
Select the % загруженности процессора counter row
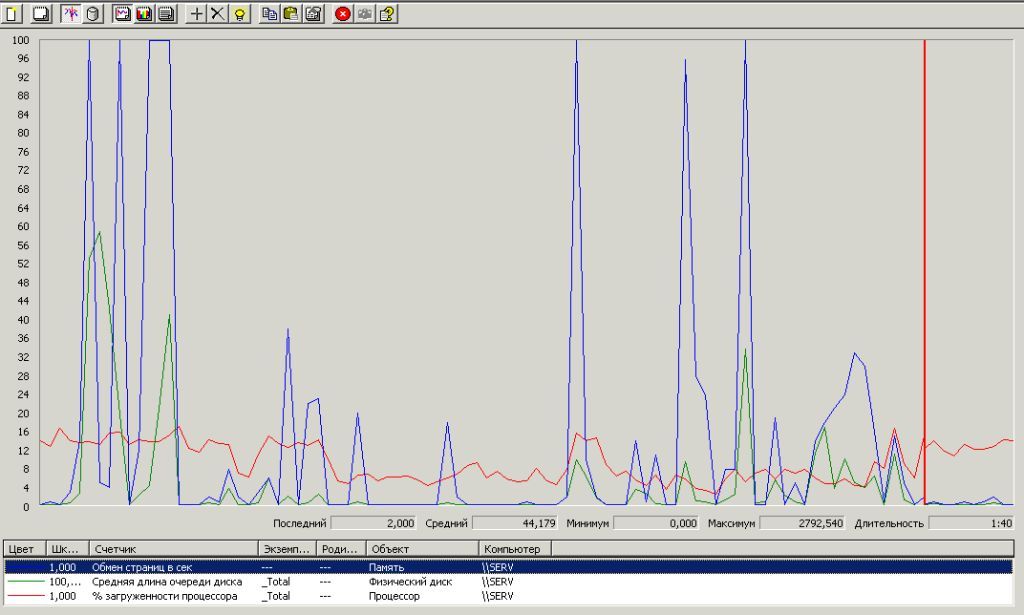(x=164, y=596)
